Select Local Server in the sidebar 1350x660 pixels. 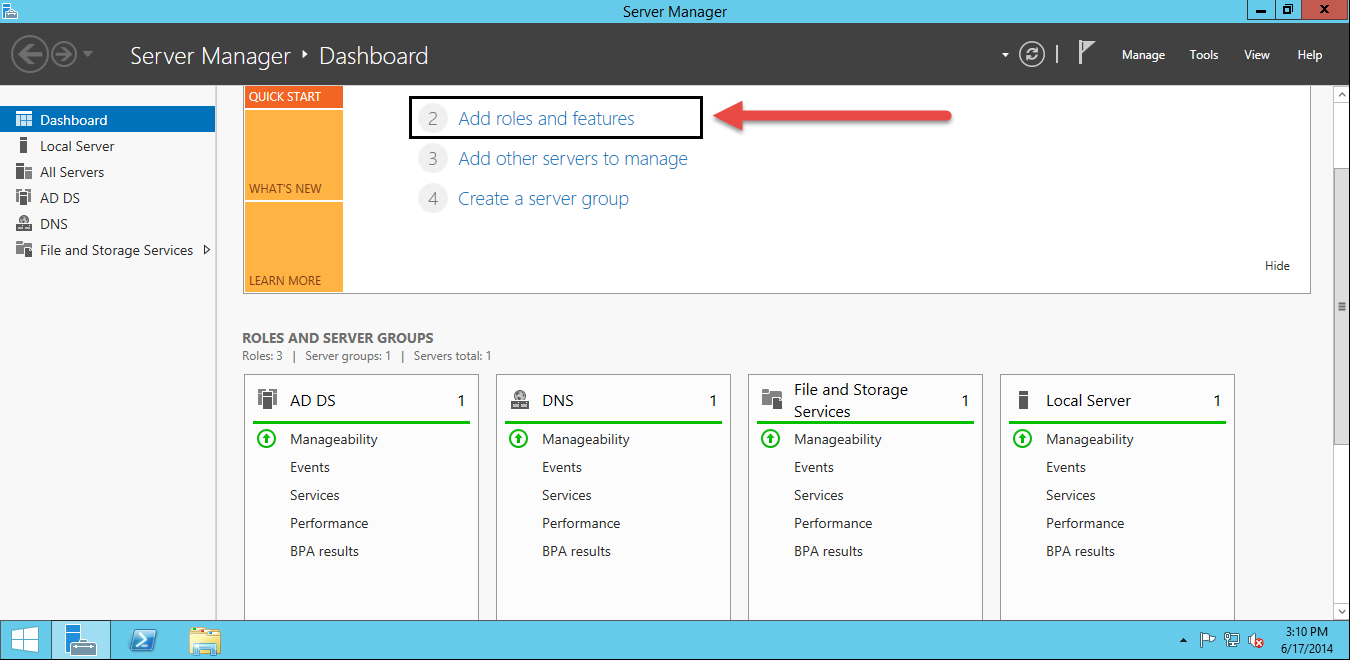pyautogui.click(x=107, y=146)
